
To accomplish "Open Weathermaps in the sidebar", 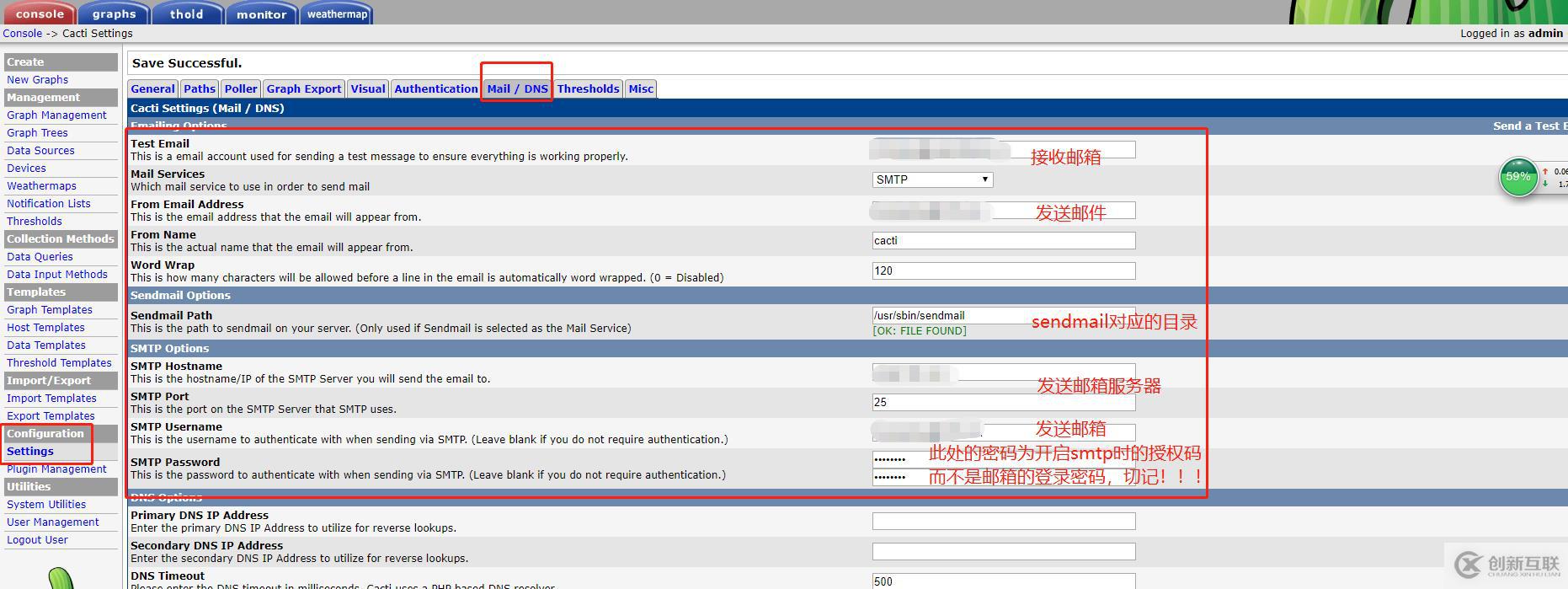I will (x=41, y=186).
